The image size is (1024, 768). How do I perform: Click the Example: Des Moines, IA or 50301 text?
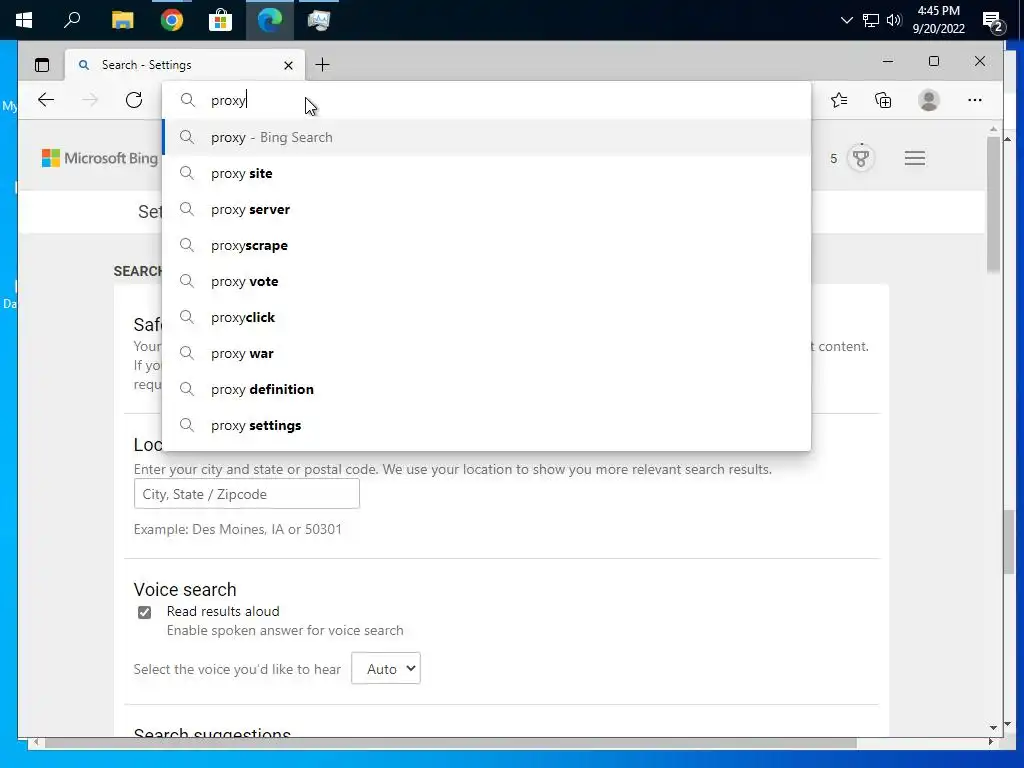tap(238, 529)
